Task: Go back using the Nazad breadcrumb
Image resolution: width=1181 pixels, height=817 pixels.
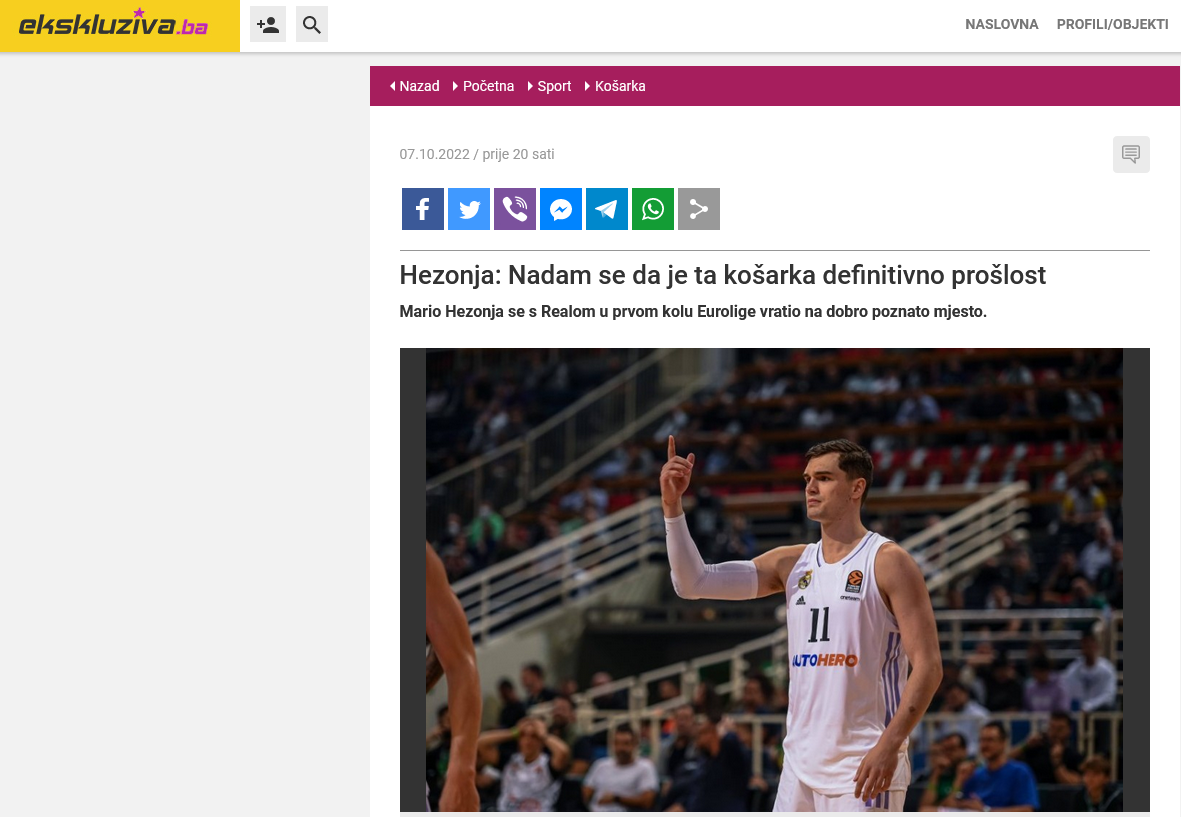Action: coord(414,86)
